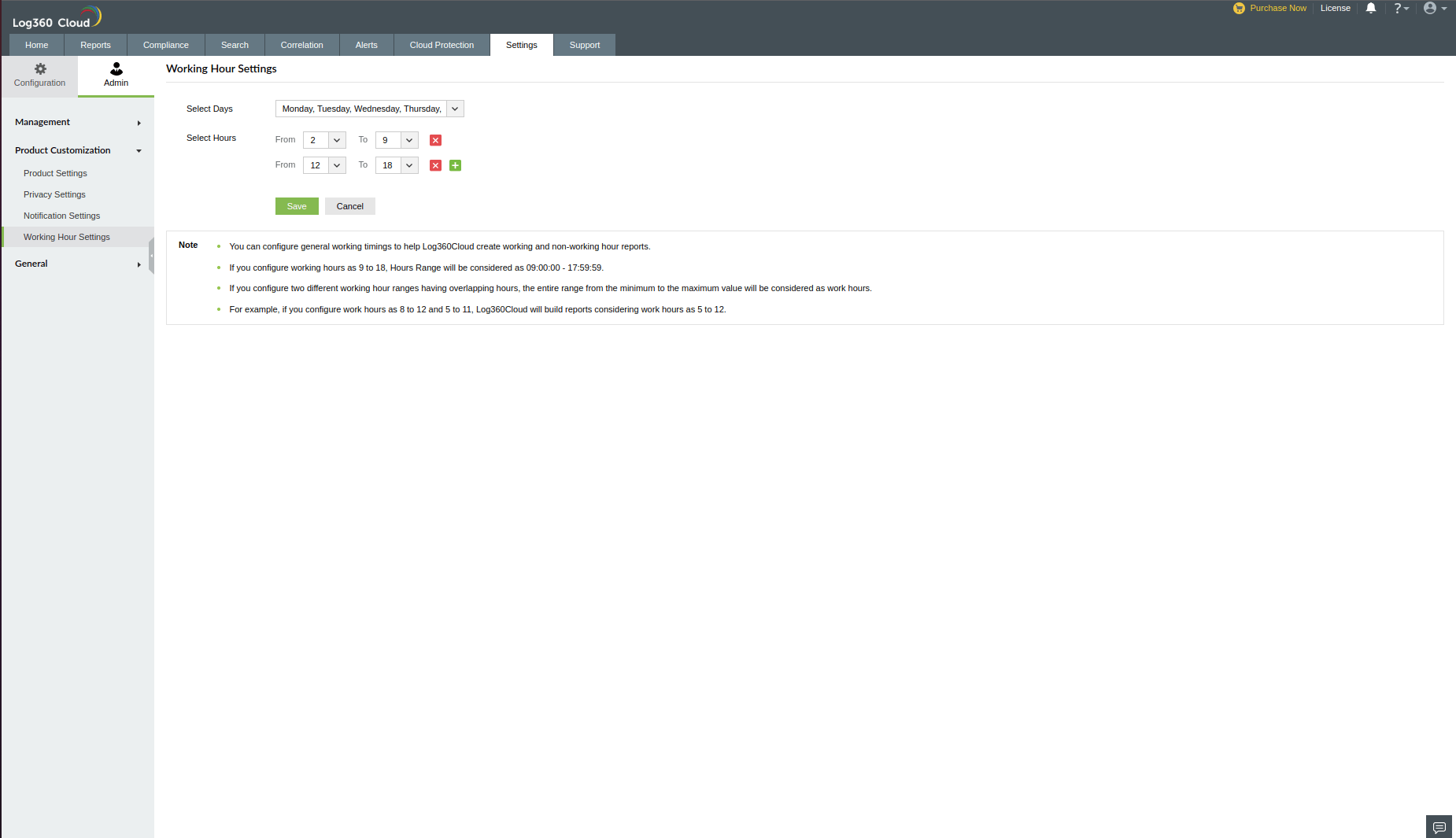
Task: Open Privacy Settings in sidebar
Action: pyautogui.click(x=54, y=194)
